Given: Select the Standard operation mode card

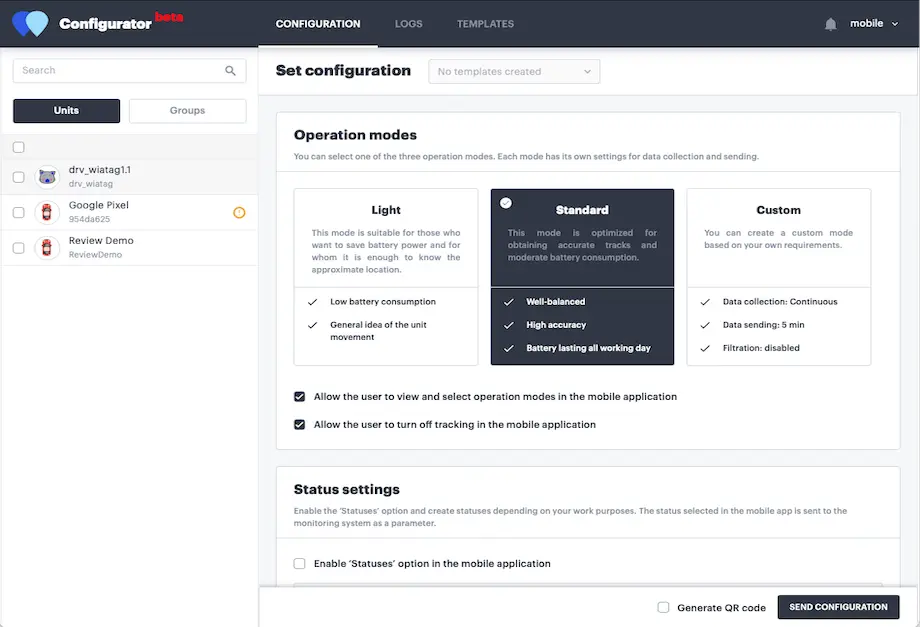Looking at the screenshot, I should coord(582,277).
